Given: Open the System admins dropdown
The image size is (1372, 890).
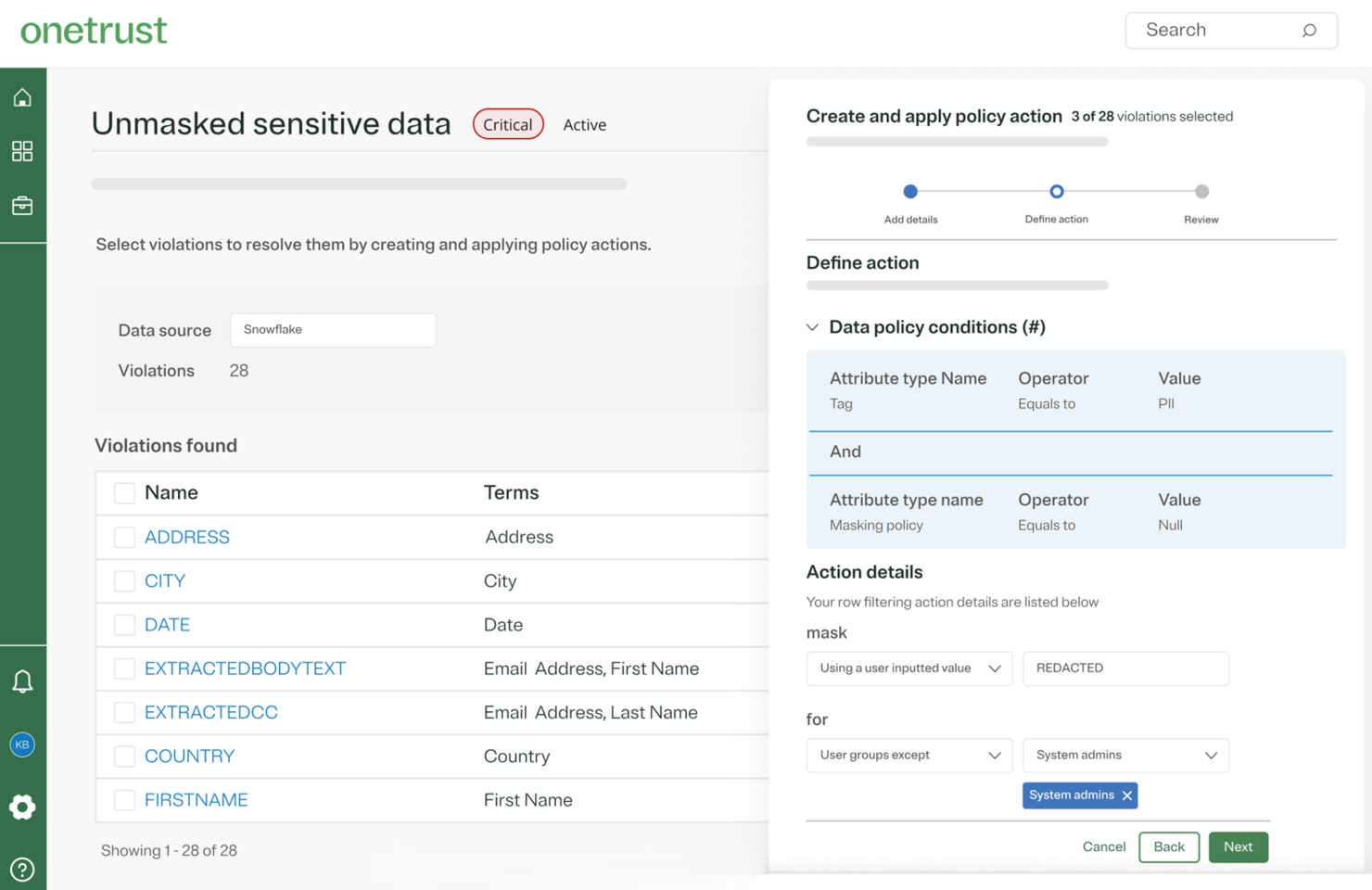Looking at the screenshot, I should (1125, 756).
